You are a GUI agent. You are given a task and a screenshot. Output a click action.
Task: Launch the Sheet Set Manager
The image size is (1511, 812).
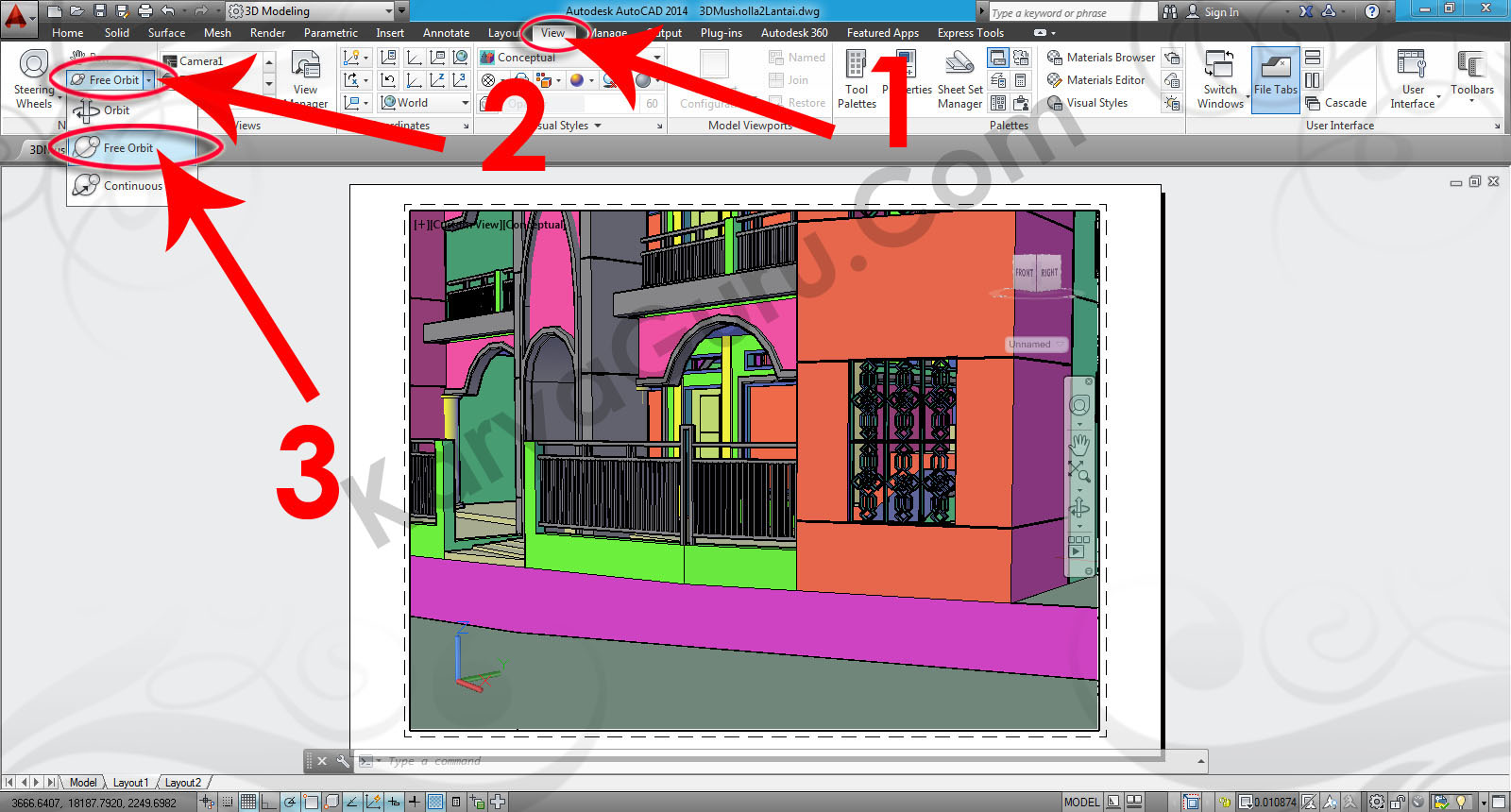pyautogui.click(x=959, y=79)
